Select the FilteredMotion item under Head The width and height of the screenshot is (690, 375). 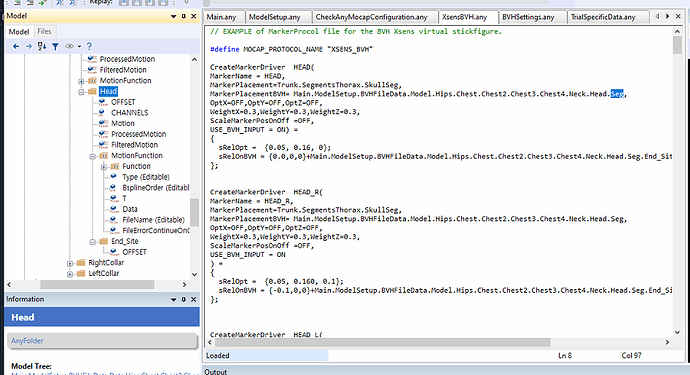(134, 145)
